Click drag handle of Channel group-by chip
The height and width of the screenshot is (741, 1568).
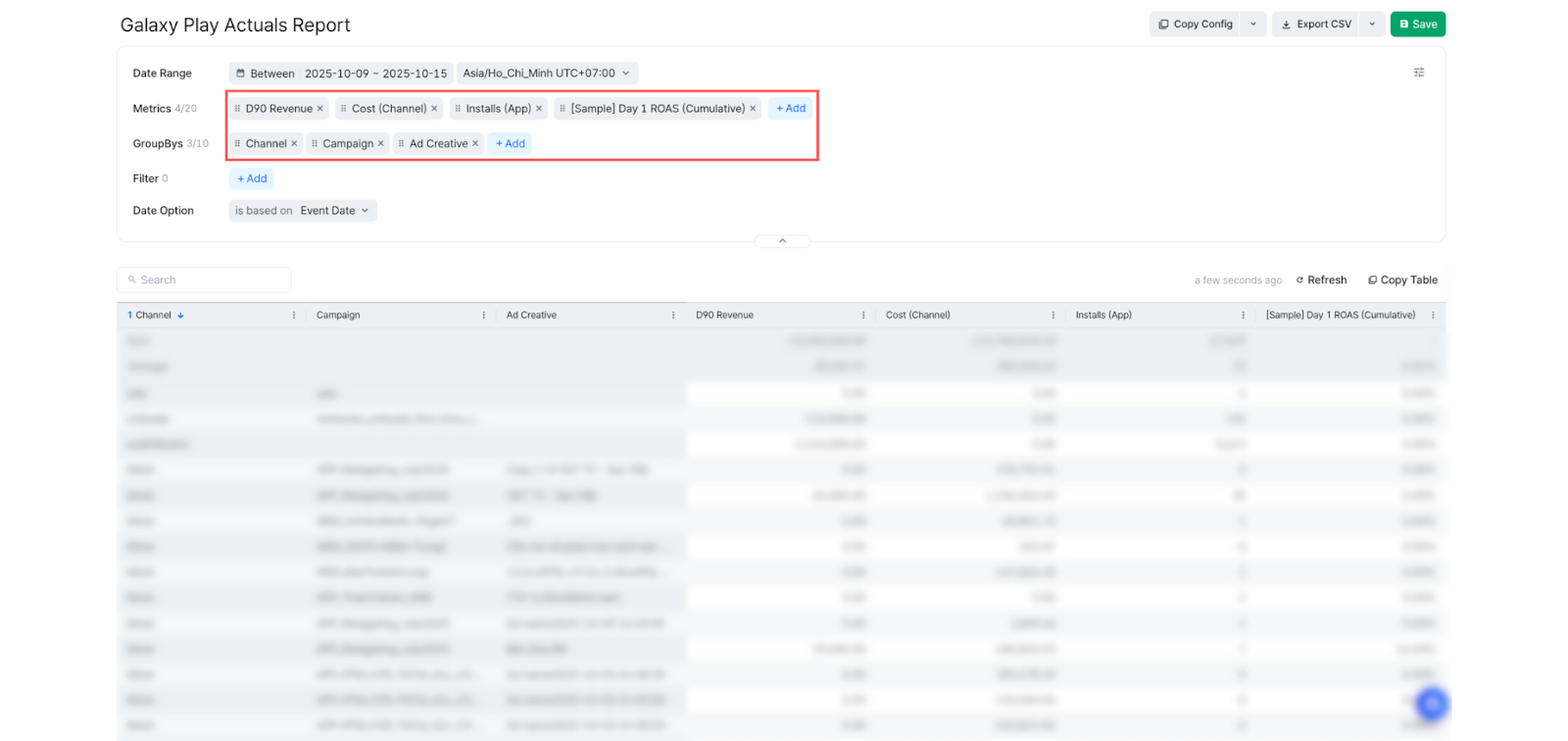point(237,144)
